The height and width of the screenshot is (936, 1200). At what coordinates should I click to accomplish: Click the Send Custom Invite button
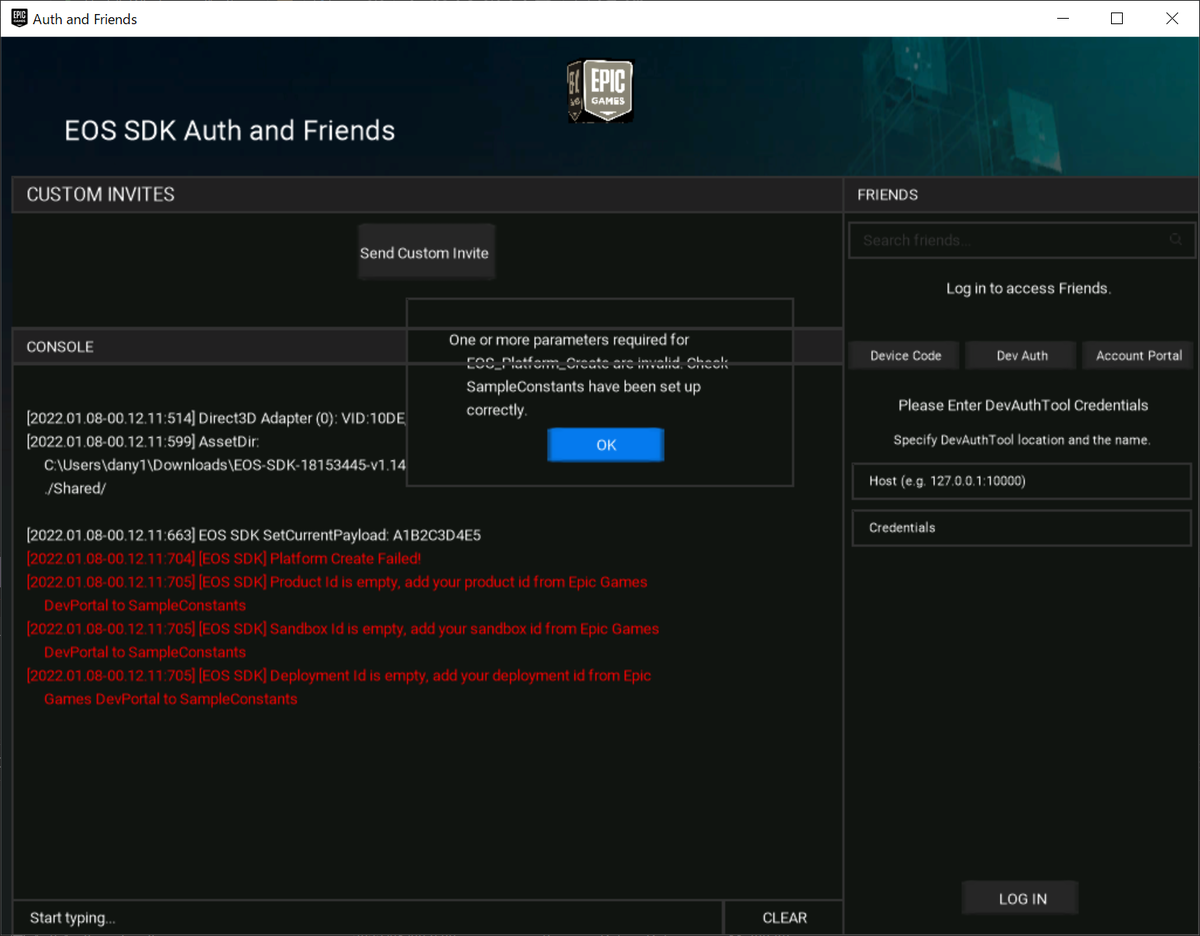425,253
